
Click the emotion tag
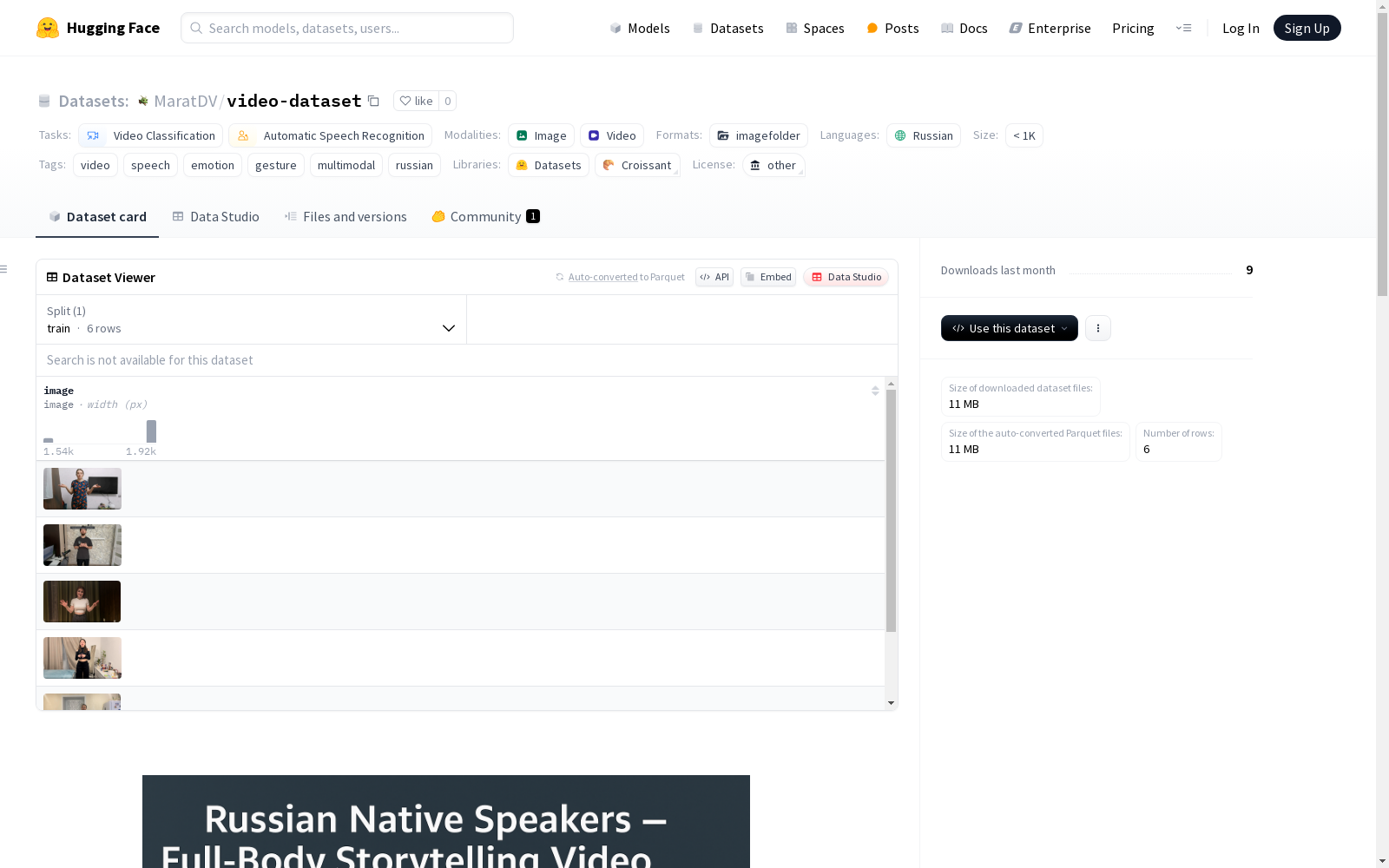[x=213, y=165]
